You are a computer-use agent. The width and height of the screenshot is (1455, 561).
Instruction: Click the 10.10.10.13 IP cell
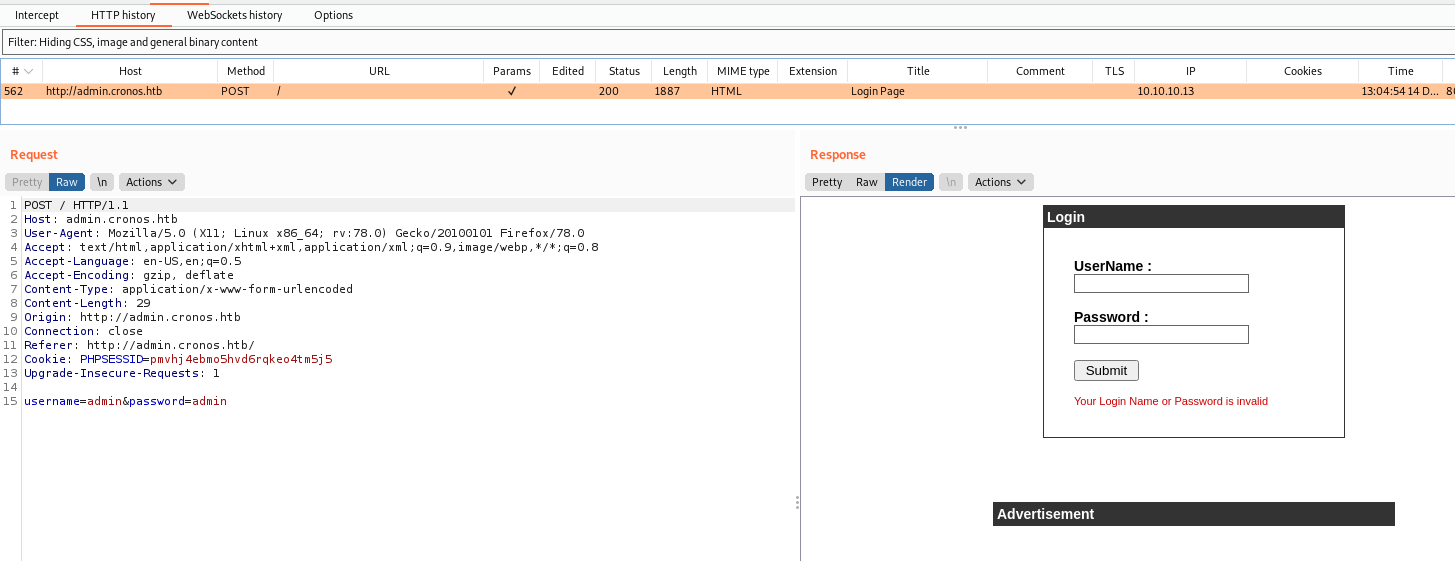[x=1166, y=91]
